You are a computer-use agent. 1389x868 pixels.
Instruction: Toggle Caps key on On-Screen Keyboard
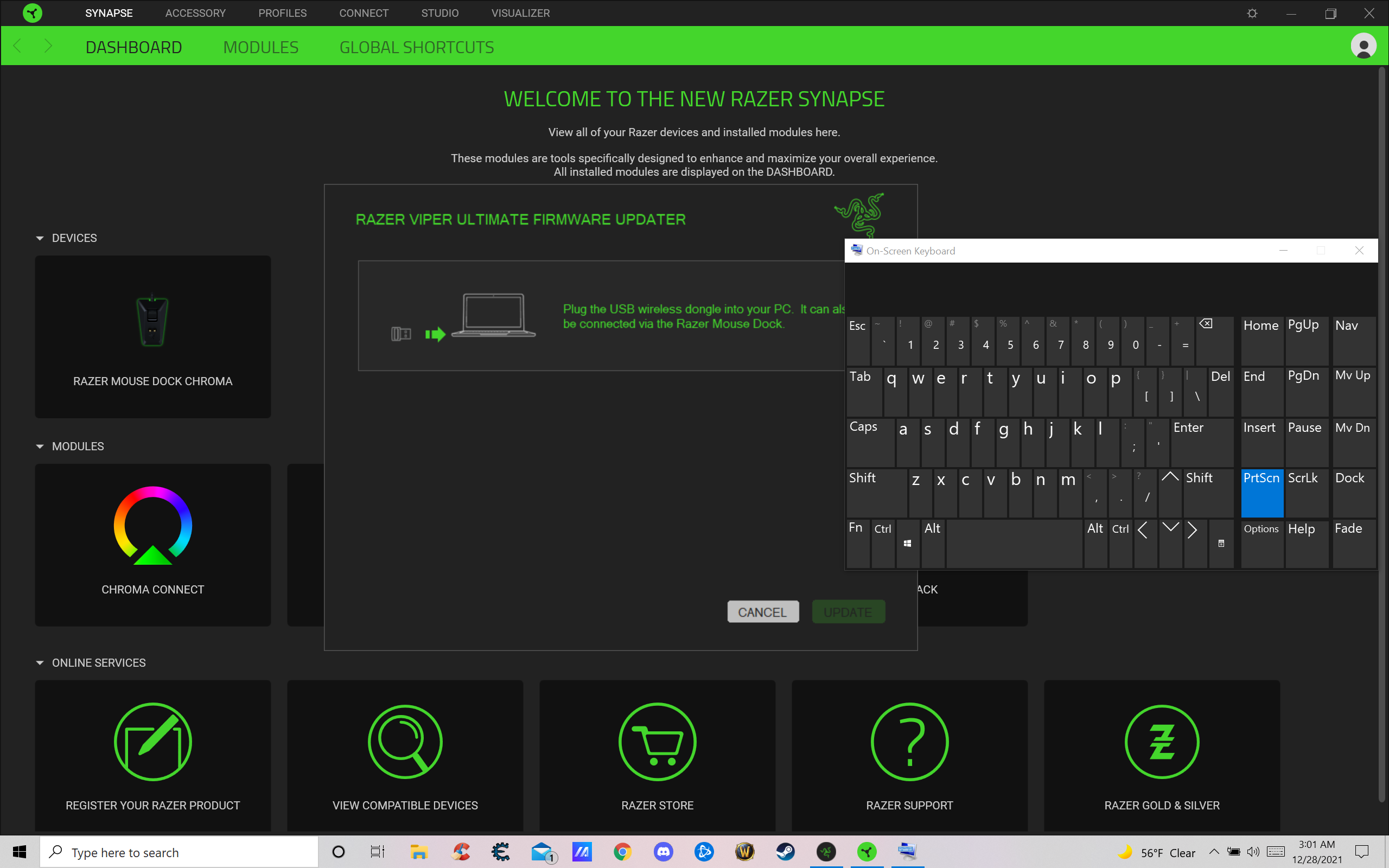tap(870, 443)
